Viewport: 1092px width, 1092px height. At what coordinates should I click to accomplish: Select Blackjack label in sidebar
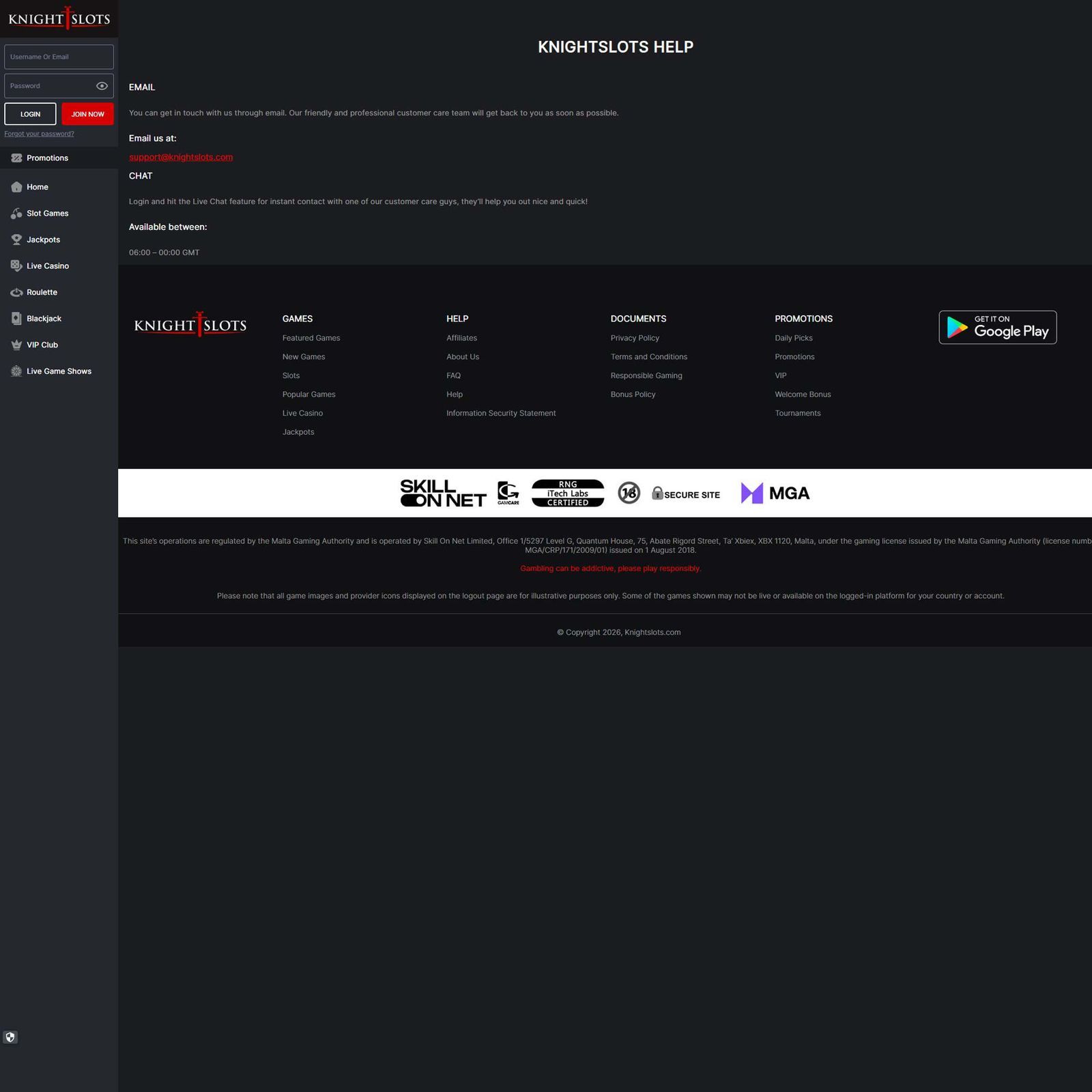click(44, 319)
